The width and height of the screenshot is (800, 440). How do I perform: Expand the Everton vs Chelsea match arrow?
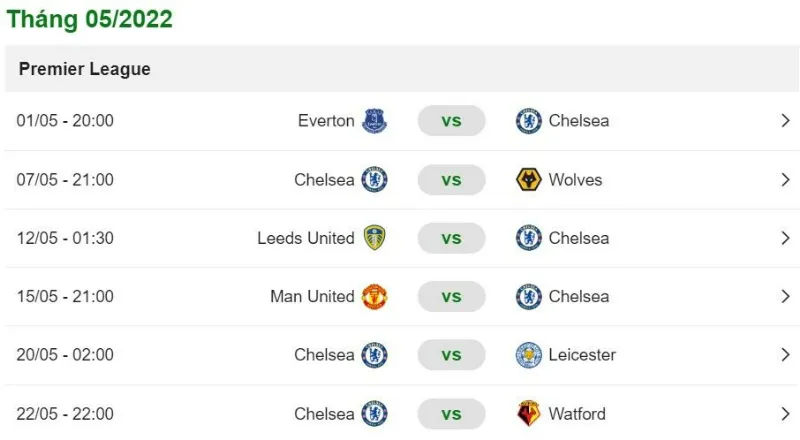point(785,121)
